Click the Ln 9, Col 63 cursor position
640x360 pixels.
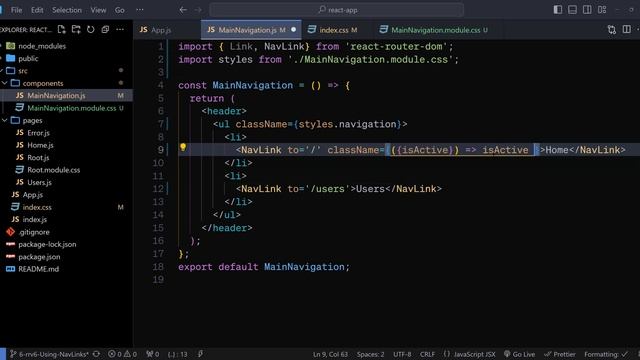point(330,354)
